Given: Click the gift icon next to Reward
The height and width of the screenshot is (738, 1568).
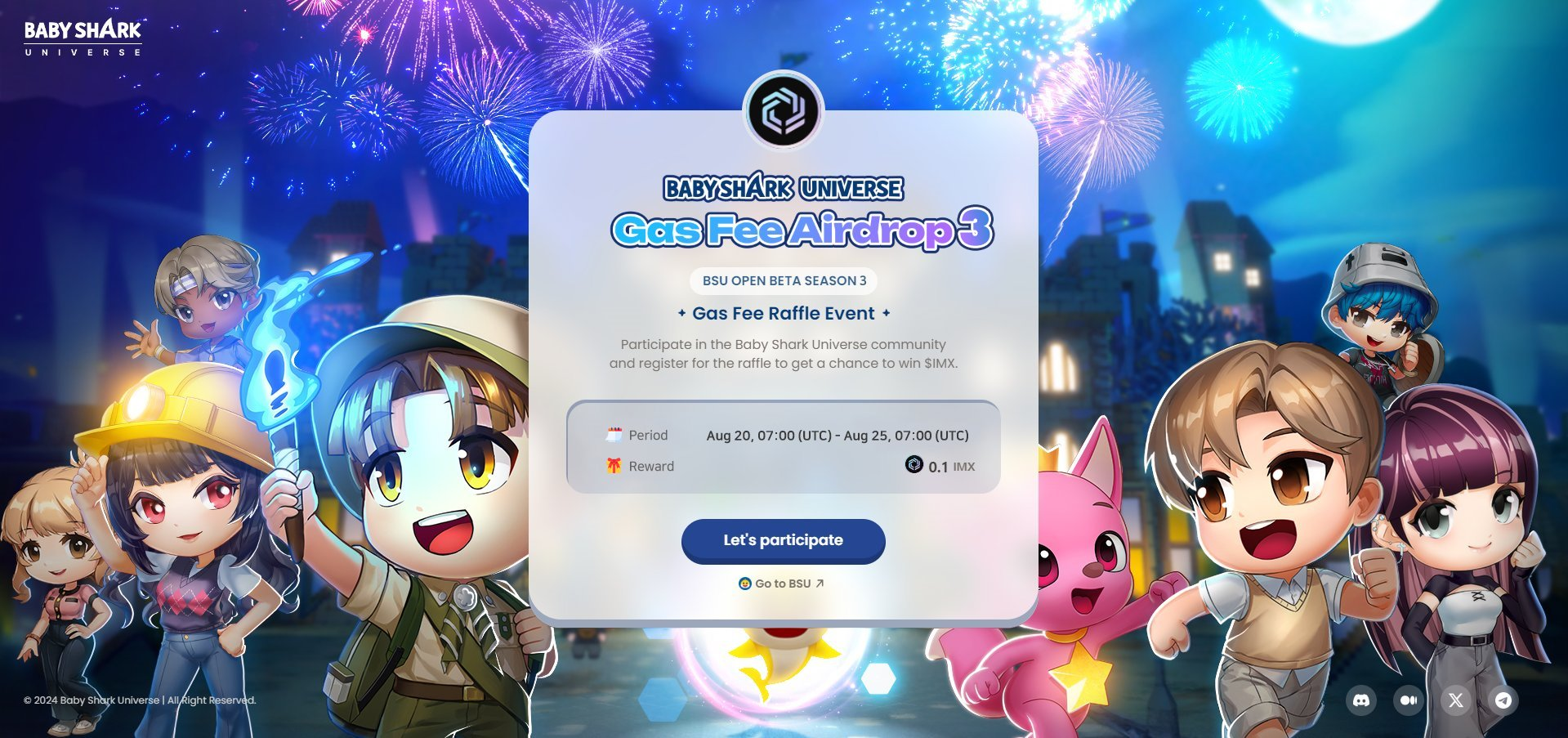Looking at the screenshot, I should (x=614, y=466).
